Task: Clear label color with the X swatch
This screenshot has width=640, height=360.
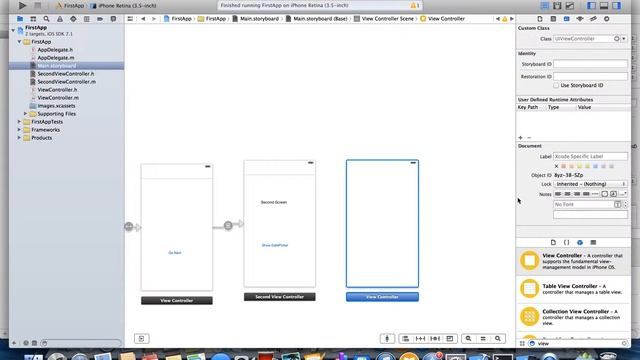Action: point(556,166)
